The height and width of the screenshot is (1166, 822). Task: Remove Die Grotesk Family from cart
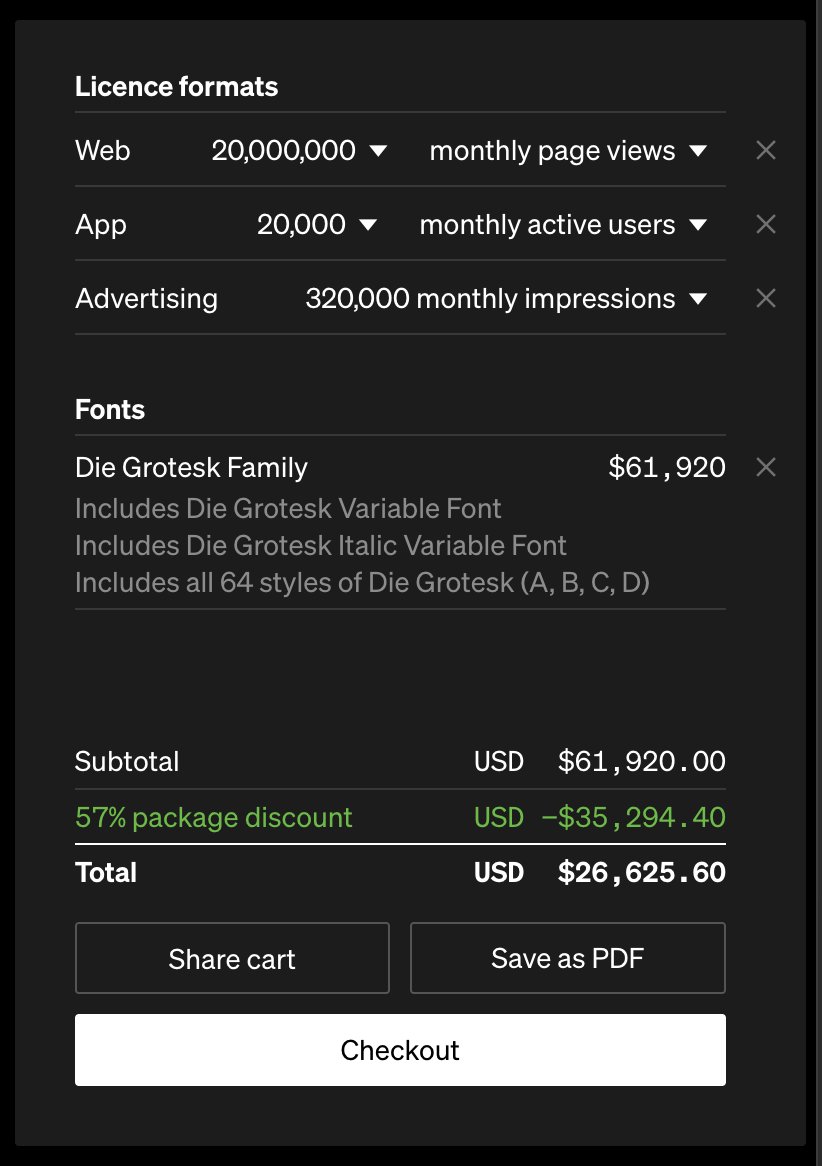[765, 467]
